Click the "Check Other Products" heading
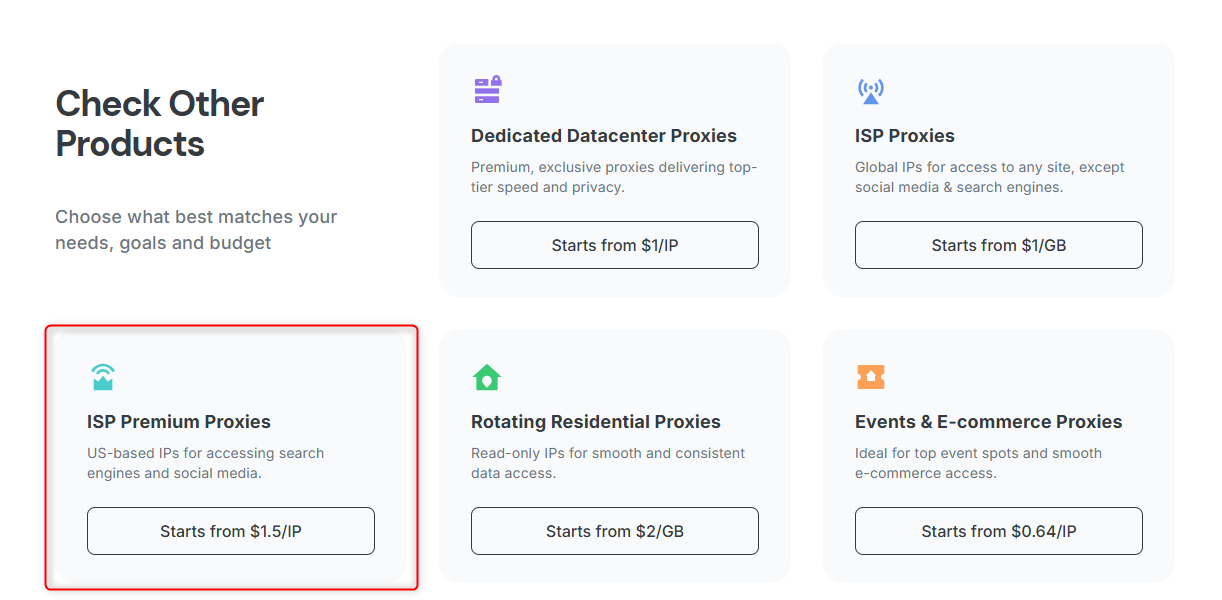 click(x=160, y=123)
